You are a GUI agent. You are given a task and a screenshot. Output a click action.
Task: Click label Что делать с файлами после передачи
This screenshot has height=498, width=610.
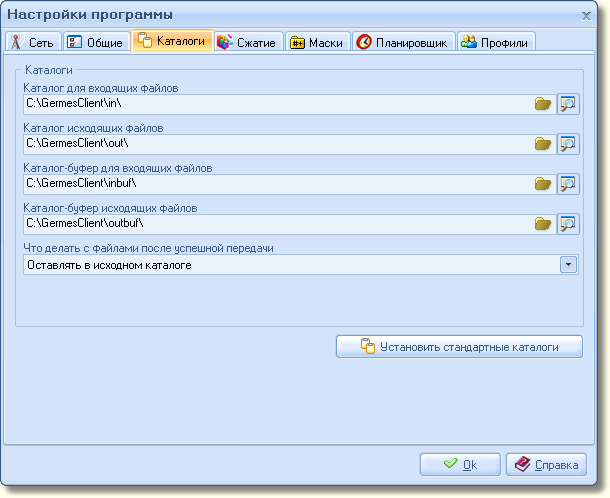[148, 248]
